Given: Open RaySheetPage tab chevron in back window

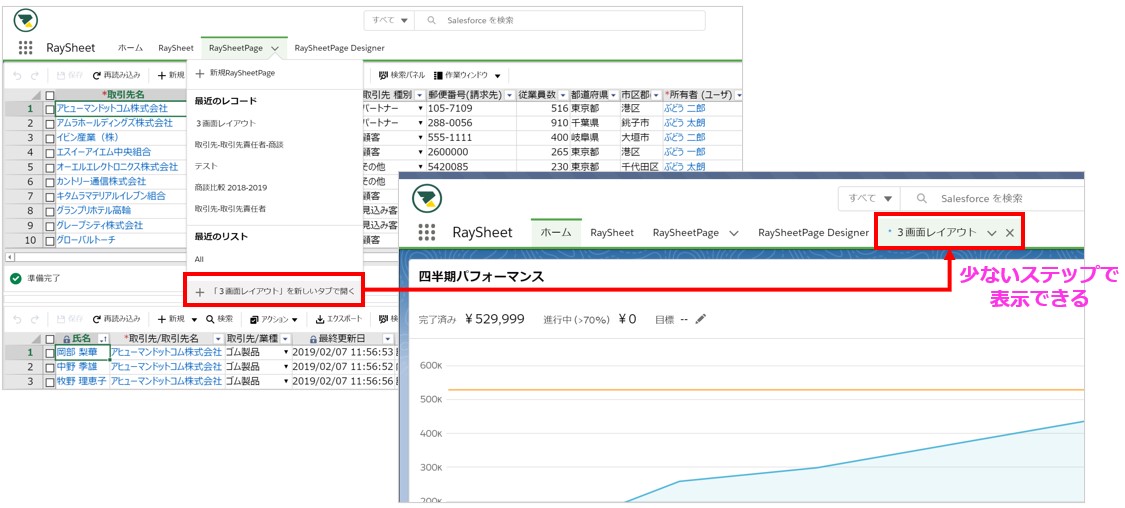Looking at the screenshot, I should pyautogui.click(x=275, y=48).
